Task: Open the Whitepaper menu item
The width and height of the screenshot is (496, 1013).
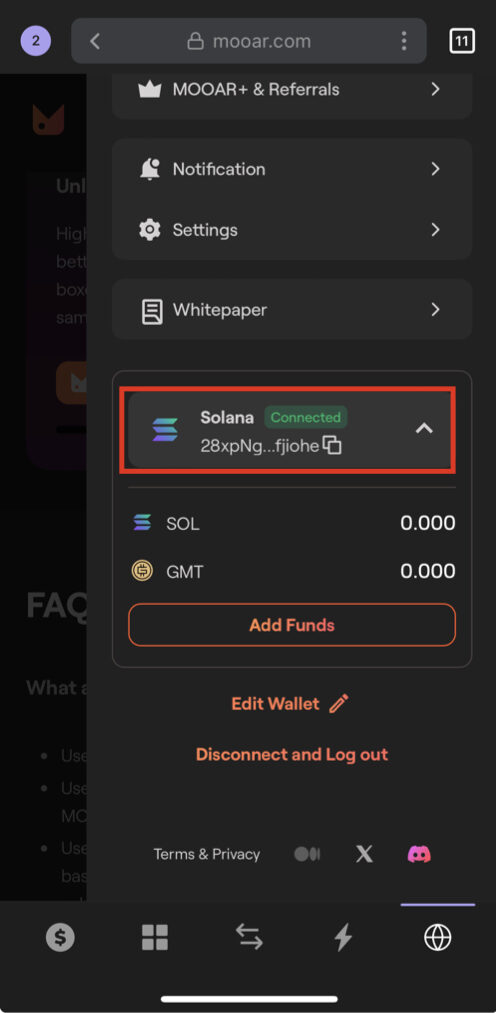Action: click(292, 310)
